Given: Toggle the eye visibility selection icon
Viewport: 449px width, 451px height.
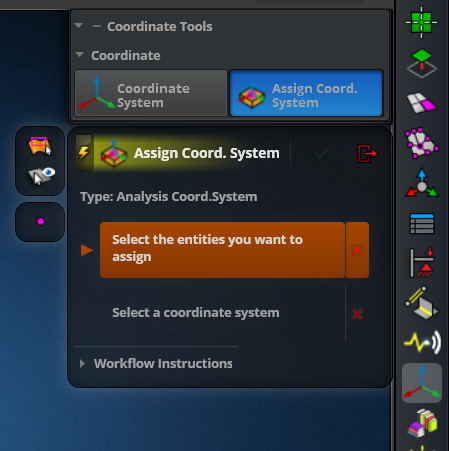Looking at the screenshot, I should [x=41, y=175].
